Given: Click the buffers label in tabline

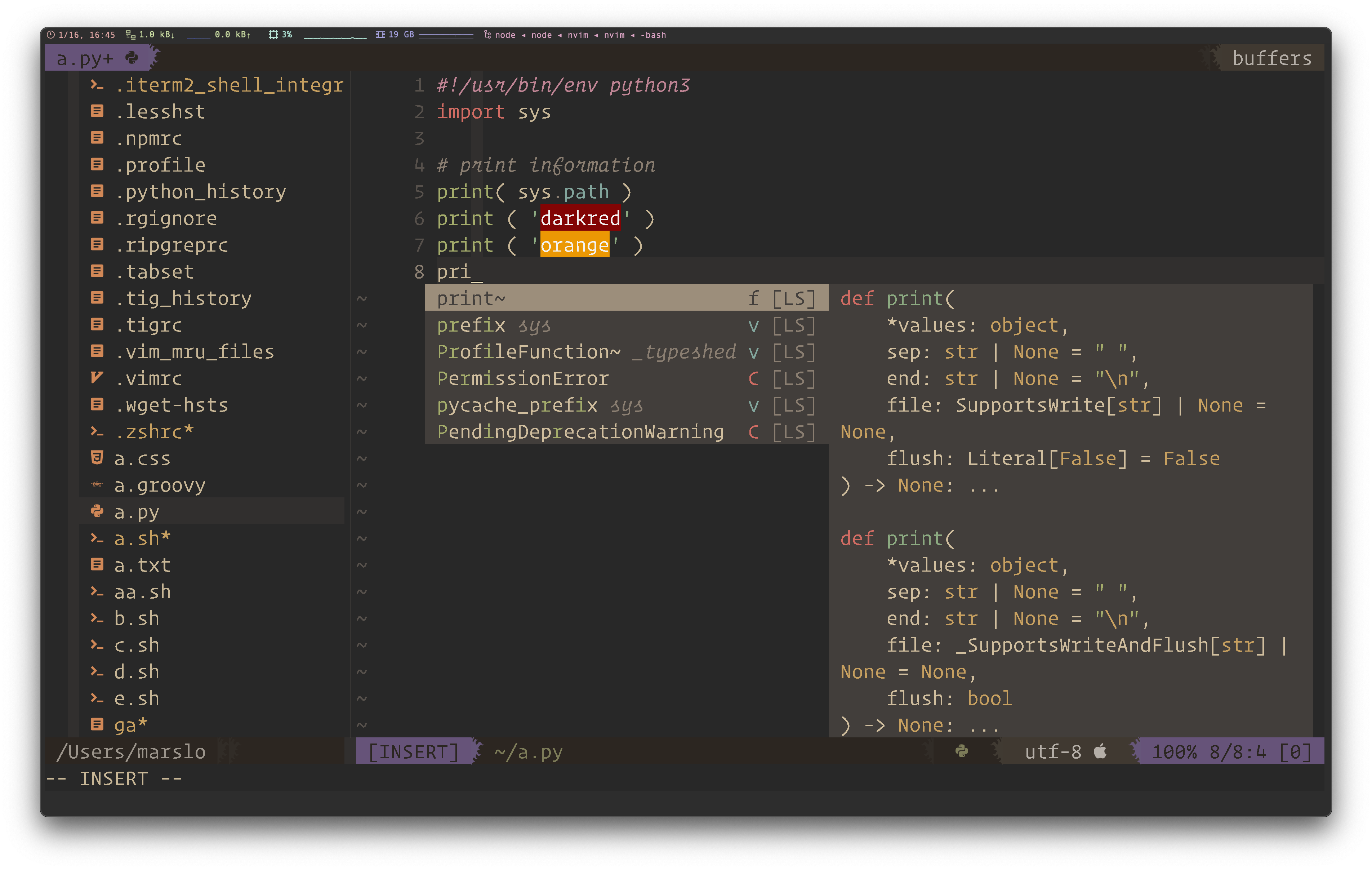Looking at the screenshot, I should pos(1271,58).
